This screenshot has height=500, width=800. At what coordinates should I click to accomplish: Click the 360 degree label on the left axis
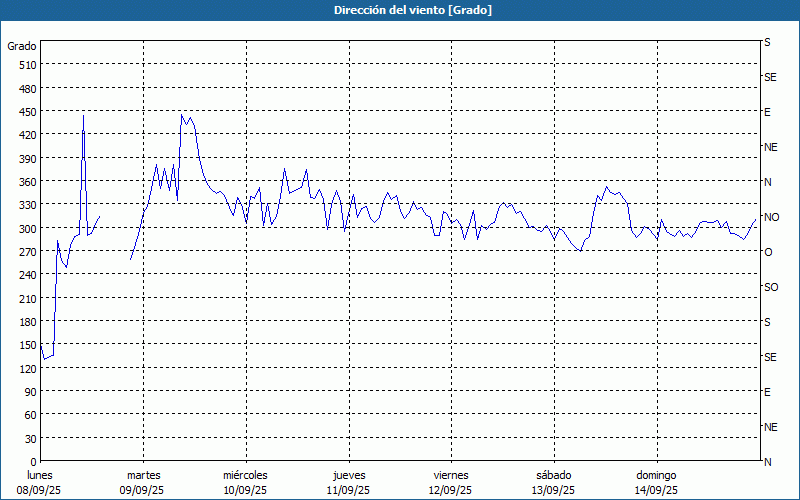[x=26, y=182]
